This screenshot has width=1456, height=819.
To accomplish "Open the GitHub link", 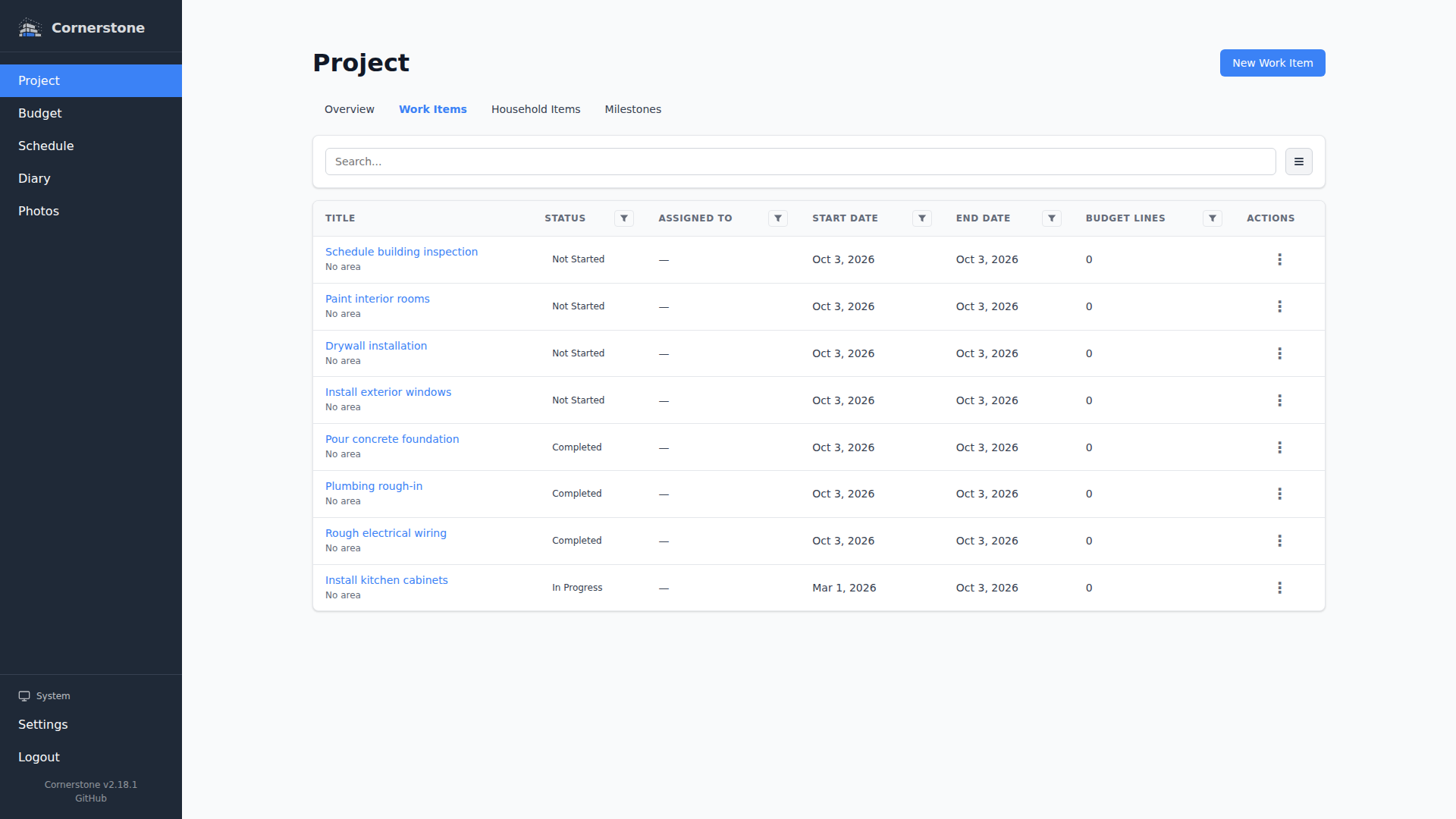I will pos(91,799).
